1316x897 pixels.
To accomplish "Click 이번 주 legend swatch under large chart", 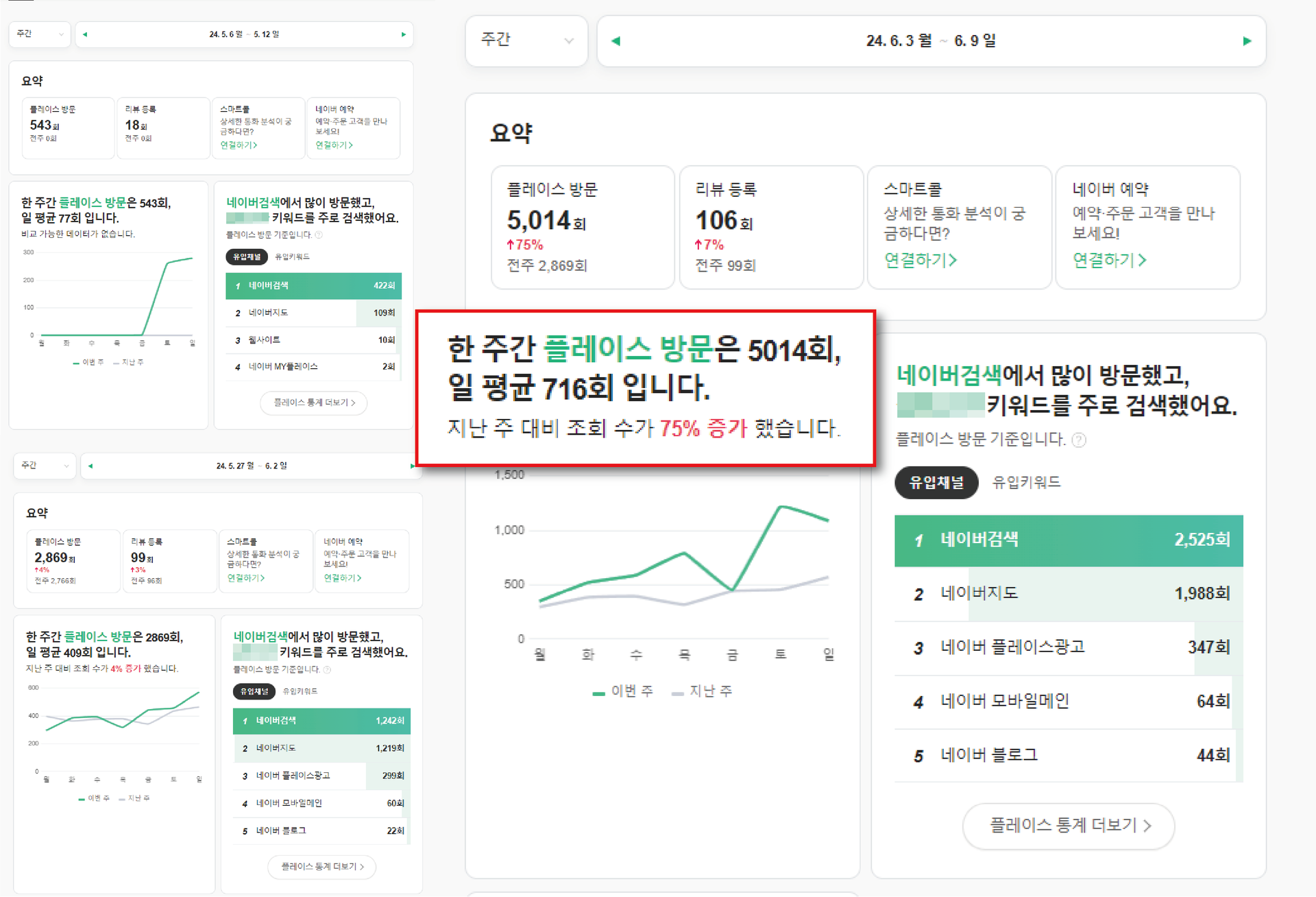I will (x=598, y=693).
